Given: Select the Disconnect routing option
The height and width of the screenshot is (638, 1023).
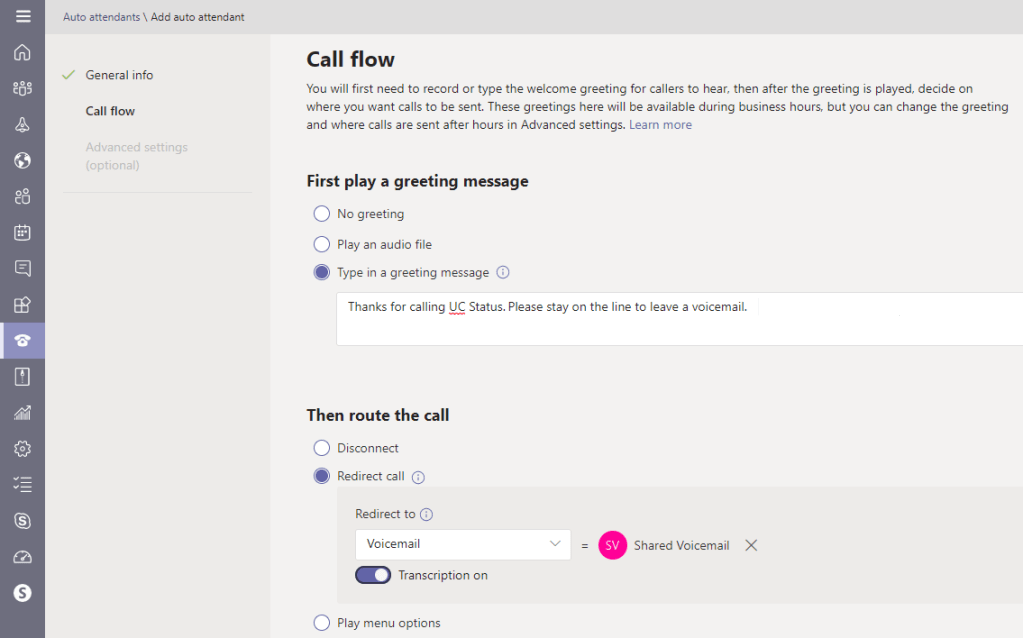Looking at the screenshot, I should (x=321, y=448).
